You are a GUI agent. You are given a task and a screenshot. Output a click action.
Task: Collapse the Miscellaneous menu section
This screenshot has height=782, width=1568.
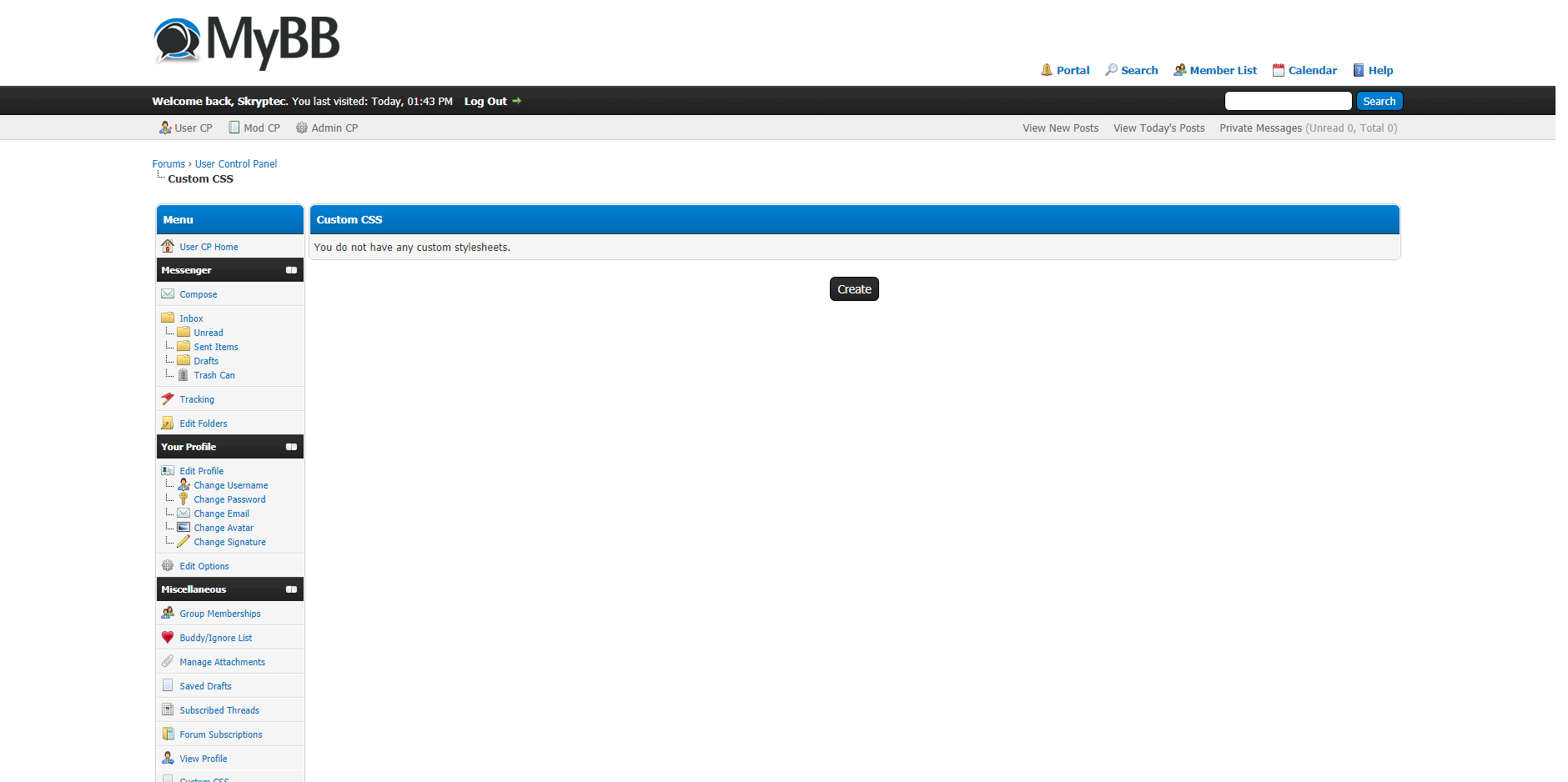pos(291,589)
